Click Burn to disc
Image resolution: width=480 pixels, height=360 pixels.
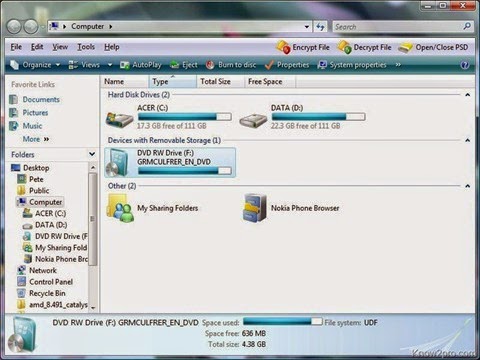pos(231,65)
